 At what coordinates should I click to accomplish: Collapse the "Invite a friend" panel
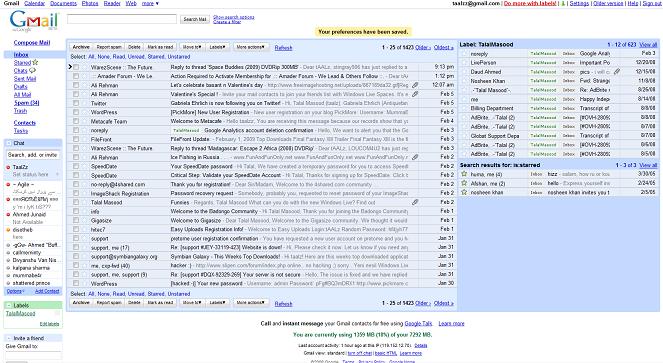pyautogui.click(x=9, y=338)
